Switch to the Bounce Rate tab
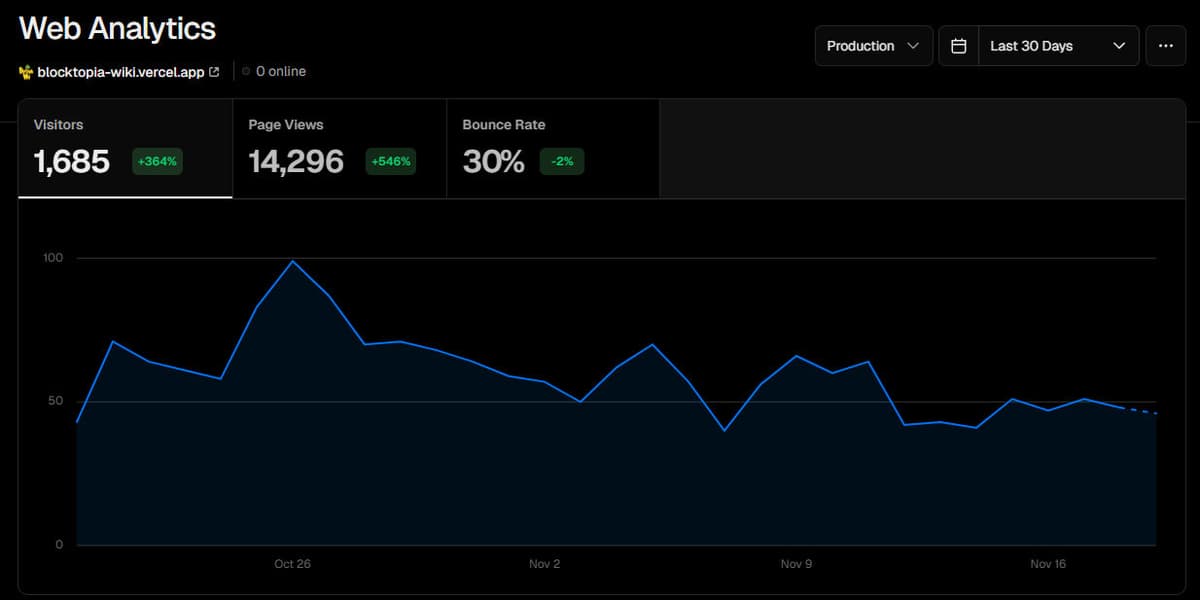Image resolution: width=1200 pixels, height=600 pixels. [x=553, y=149]
